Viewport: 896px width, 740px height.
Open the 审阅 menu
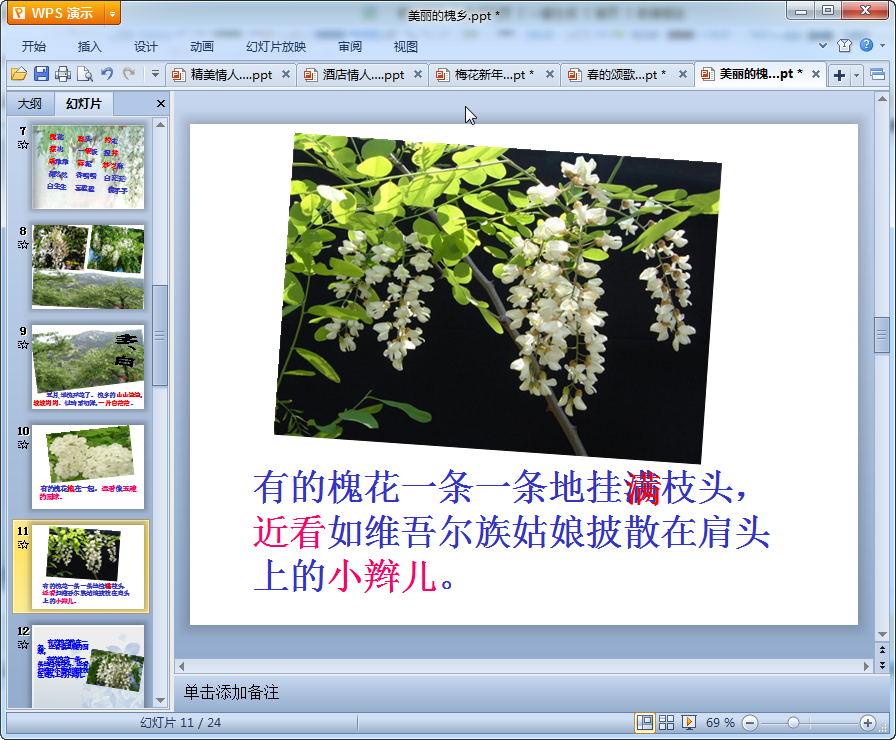click(x=350, y=46)
